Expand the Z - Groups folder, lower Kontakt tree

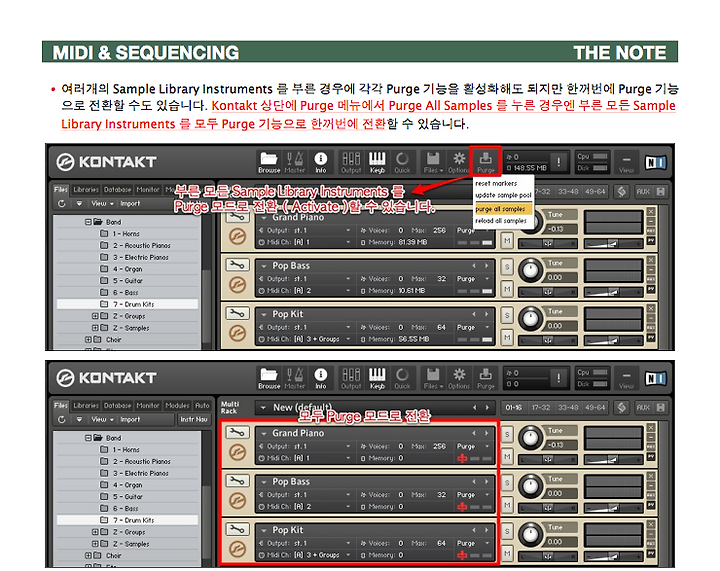95,532
